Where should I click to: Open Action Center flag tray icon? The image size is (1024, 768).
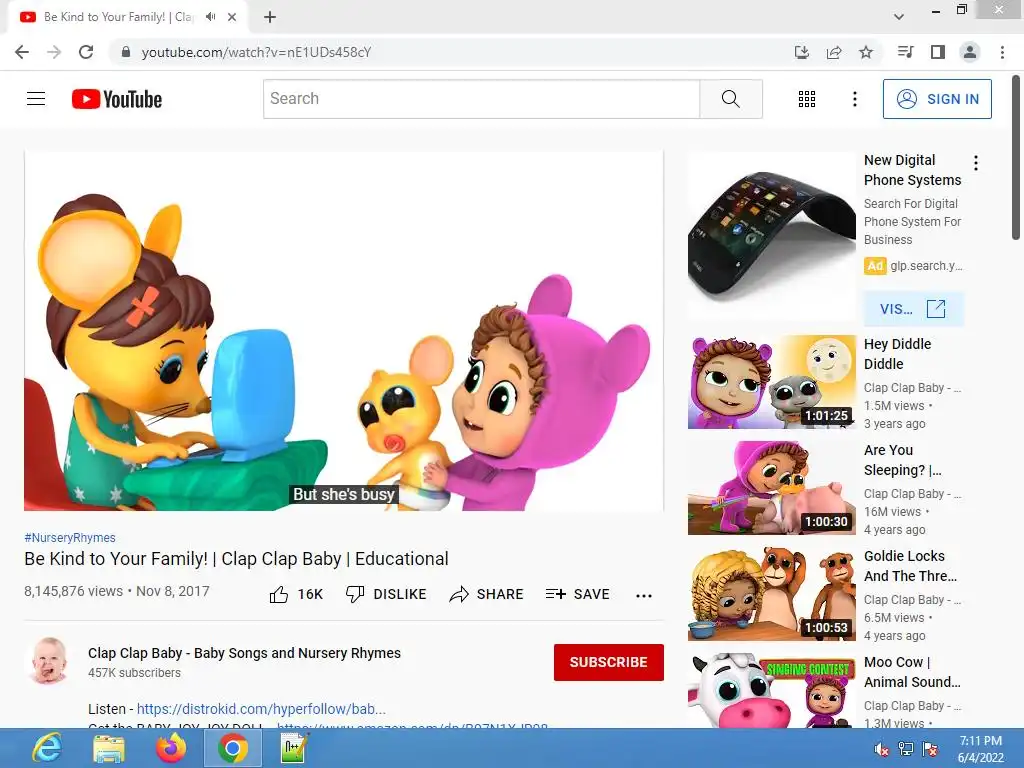point(930,749)
